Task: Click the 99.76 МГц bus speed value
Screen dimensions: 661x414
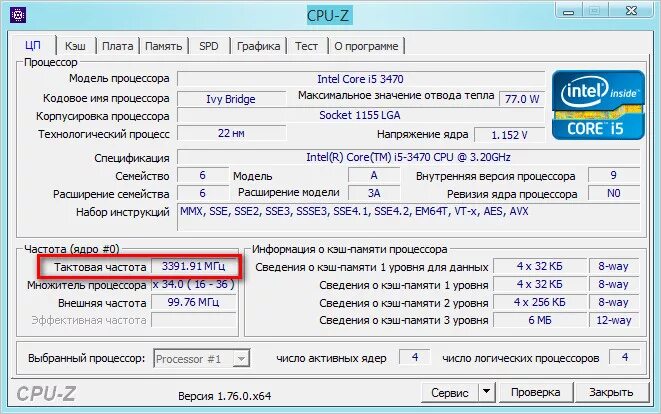Action: (193, 302)
